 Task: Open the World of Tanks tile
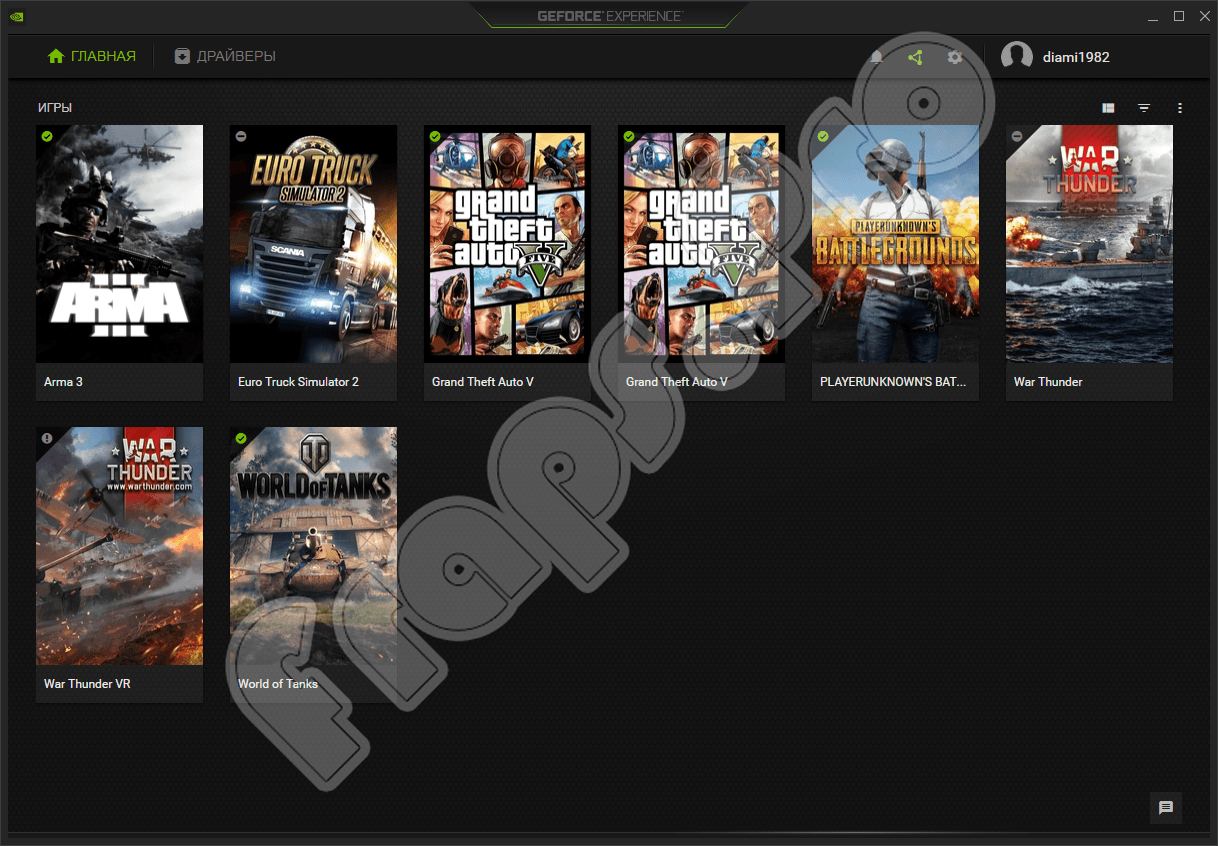313,545
